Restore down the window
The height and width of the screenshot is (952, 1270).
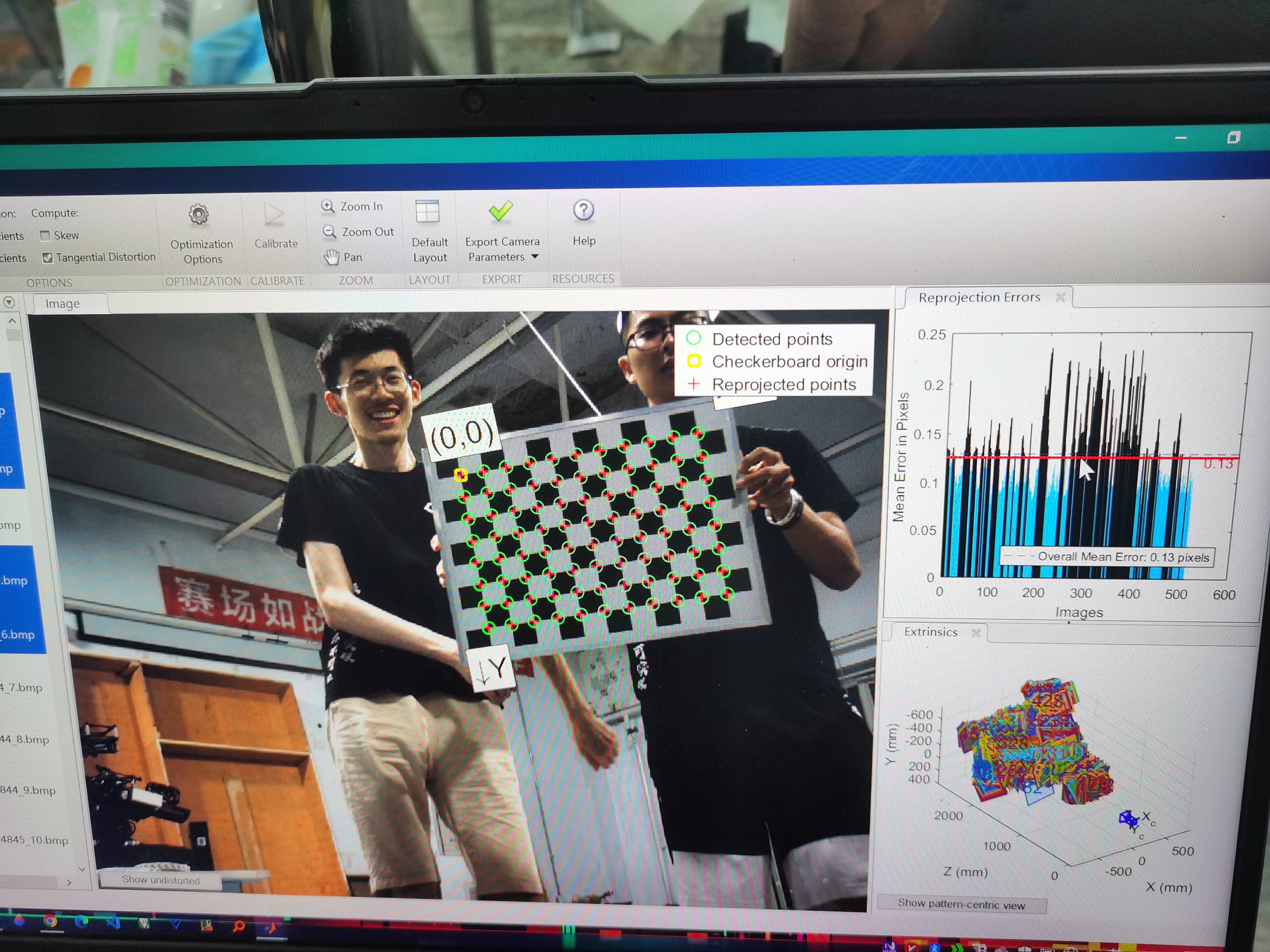tap(1234, 137)
